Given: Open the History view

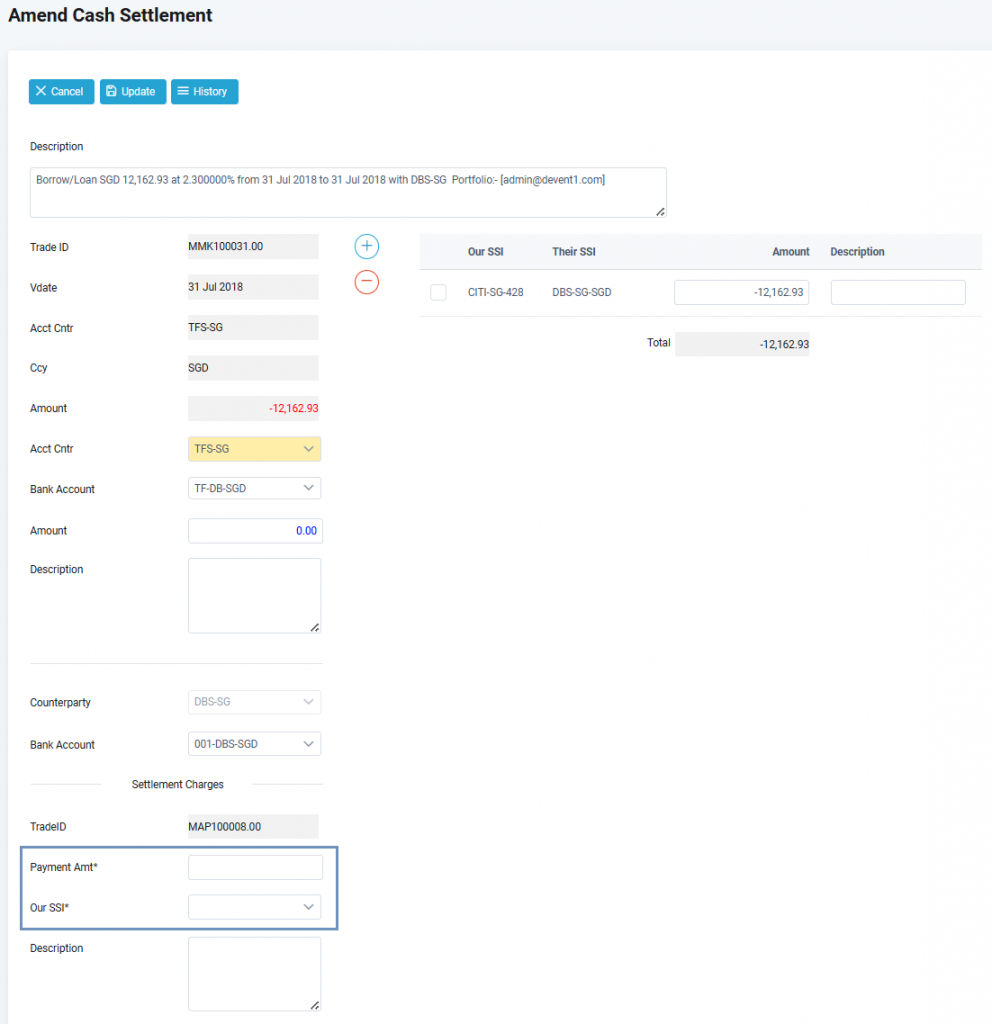Looking at the screenshot, I should pos(204,91).
